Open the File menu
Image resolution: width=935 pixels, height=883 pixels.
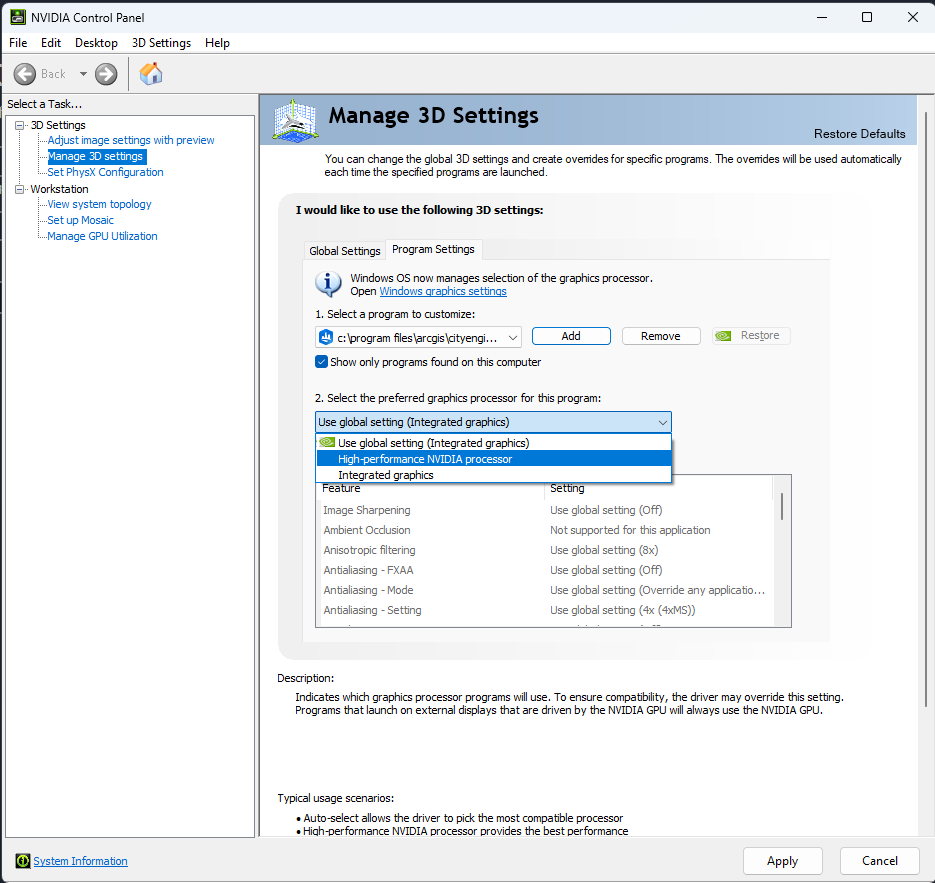click(18, 43)
